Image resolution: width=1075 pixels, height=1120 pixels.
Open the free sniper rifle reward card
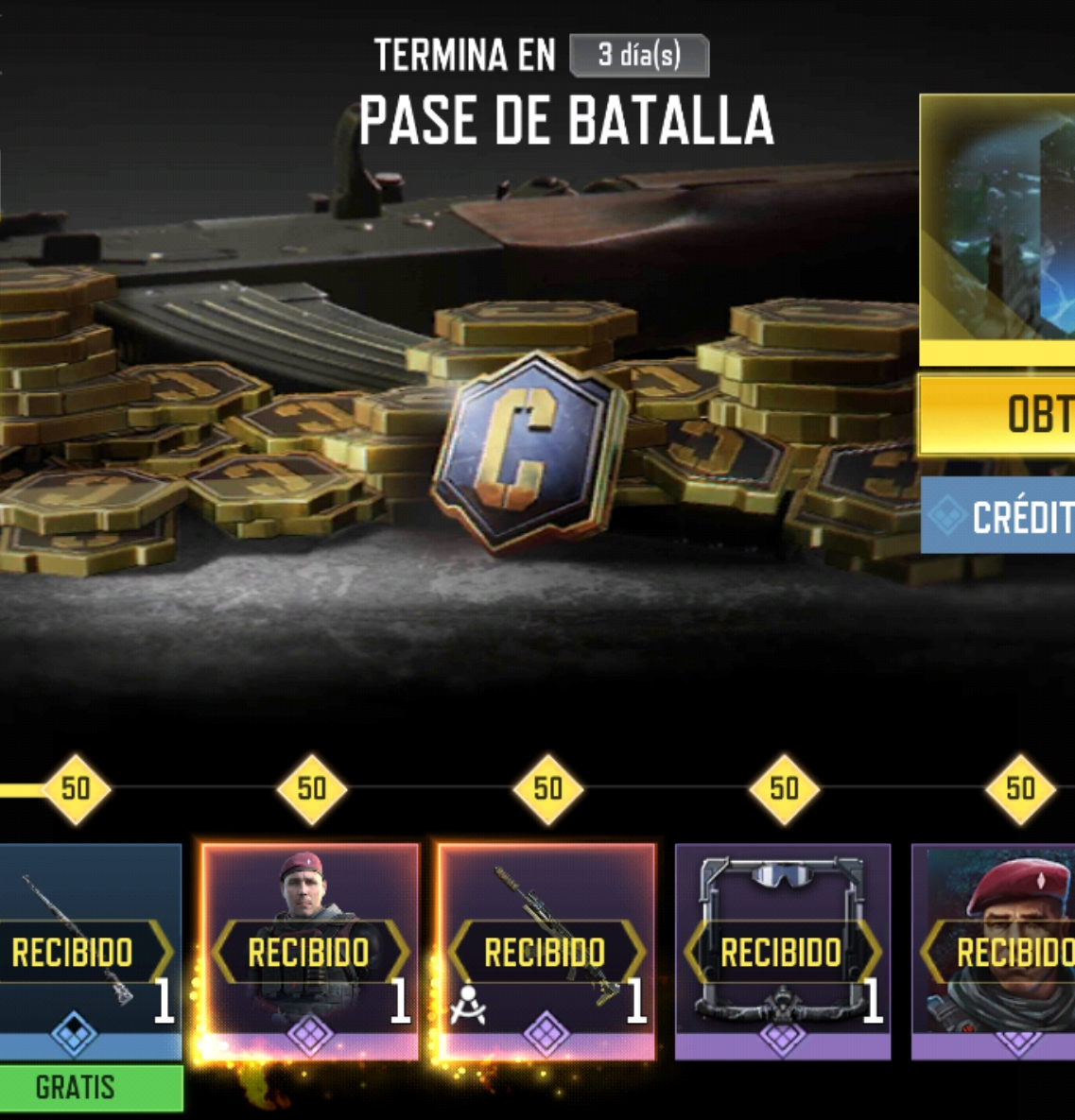pyautogui.click(x=91, y=952)
